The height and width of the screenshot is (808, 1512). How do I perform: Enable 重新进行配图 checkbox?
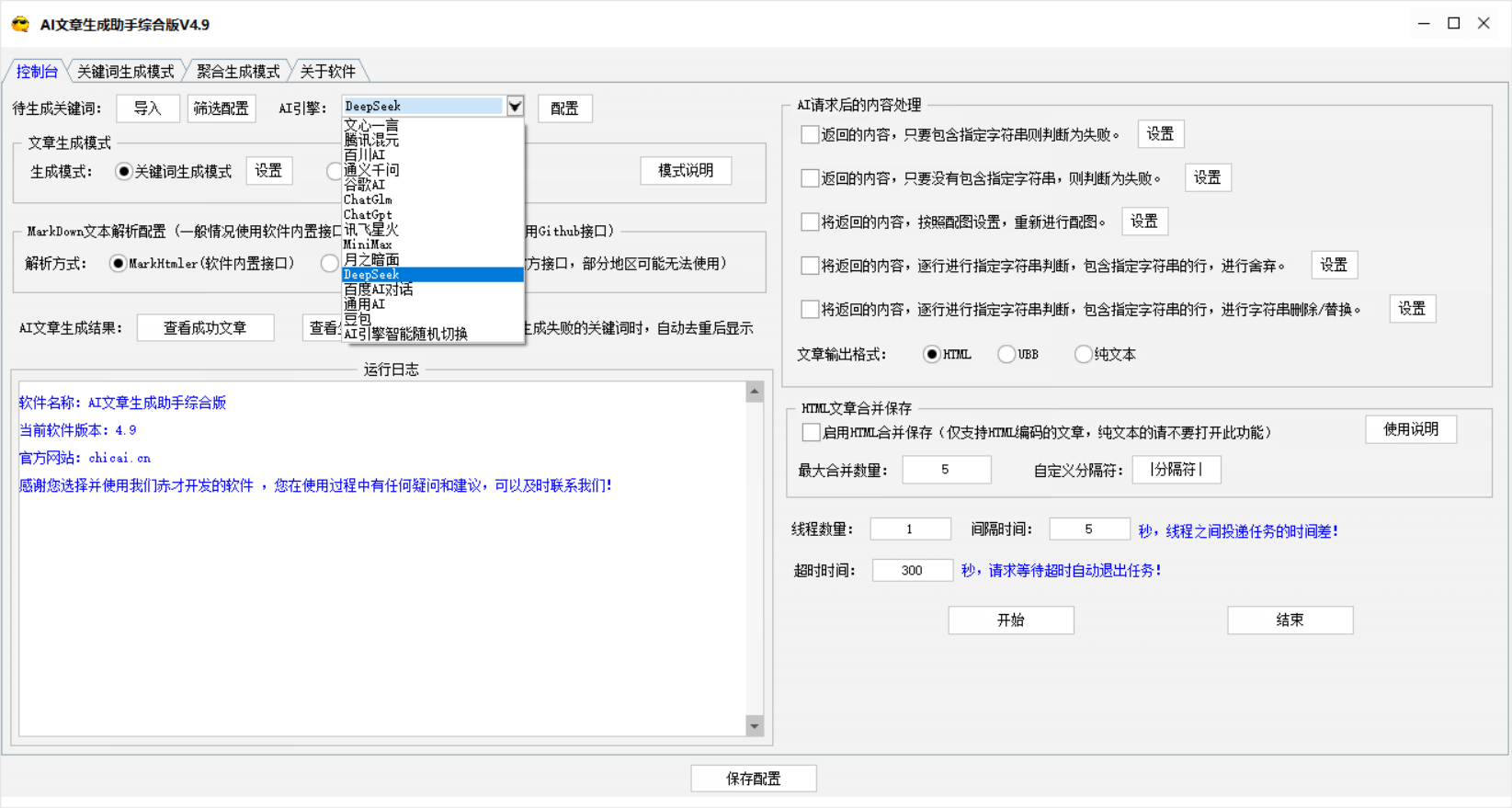tap(810, 222)
